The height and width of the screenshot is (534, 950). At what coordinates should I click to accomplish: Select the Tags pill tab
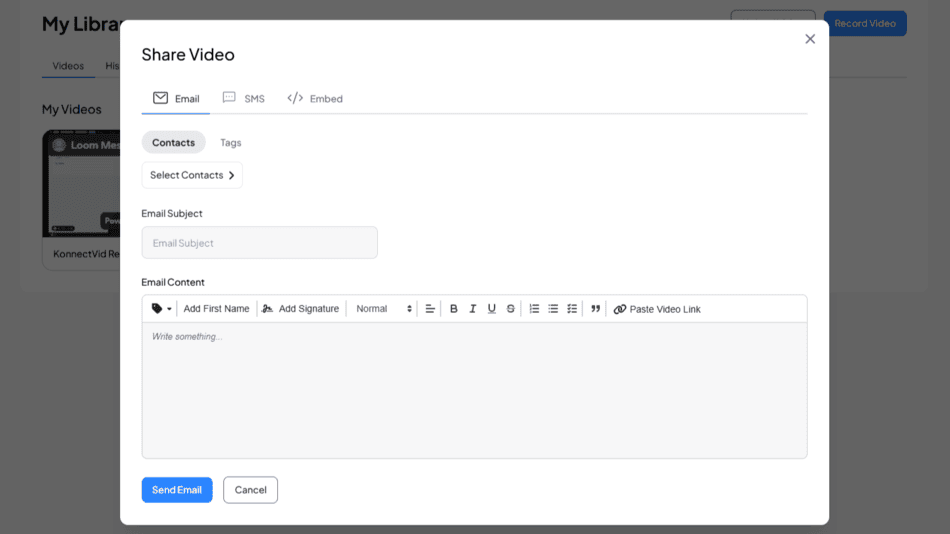[231, 142]
